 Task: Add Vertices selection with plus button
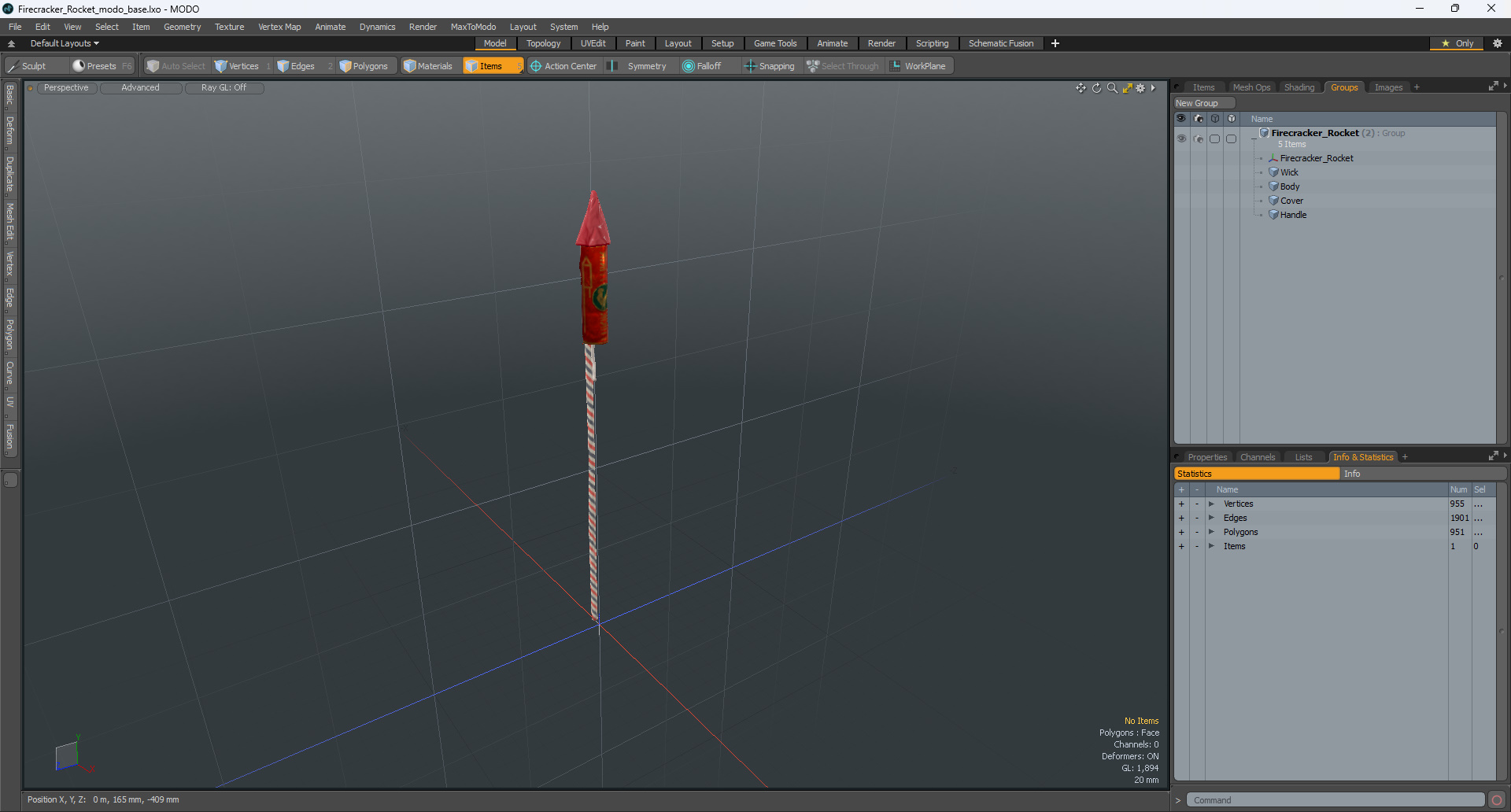click(1181, 504)
